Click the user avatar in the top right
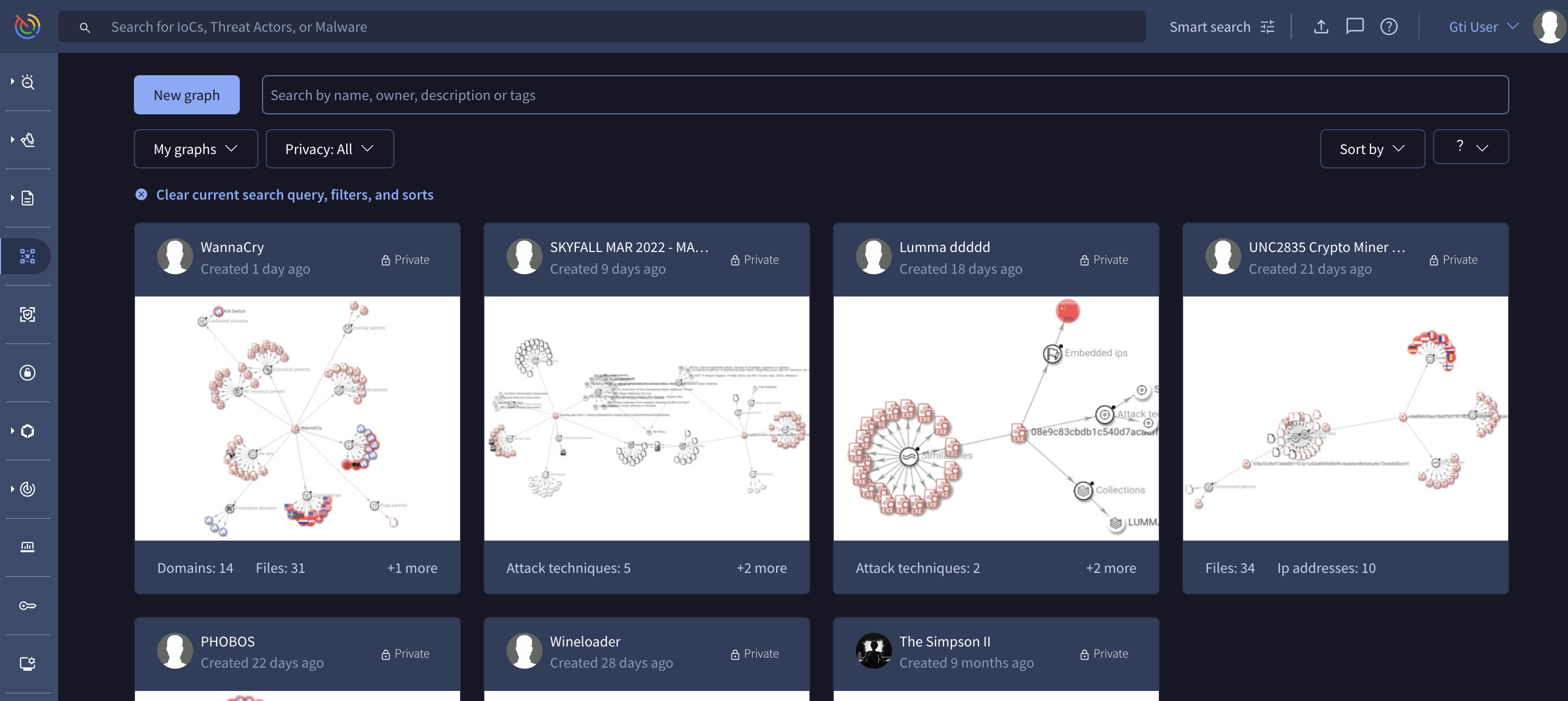The width and height of the screenshot is (1568, 701). pyautogui.click(x=1549, y=27)
